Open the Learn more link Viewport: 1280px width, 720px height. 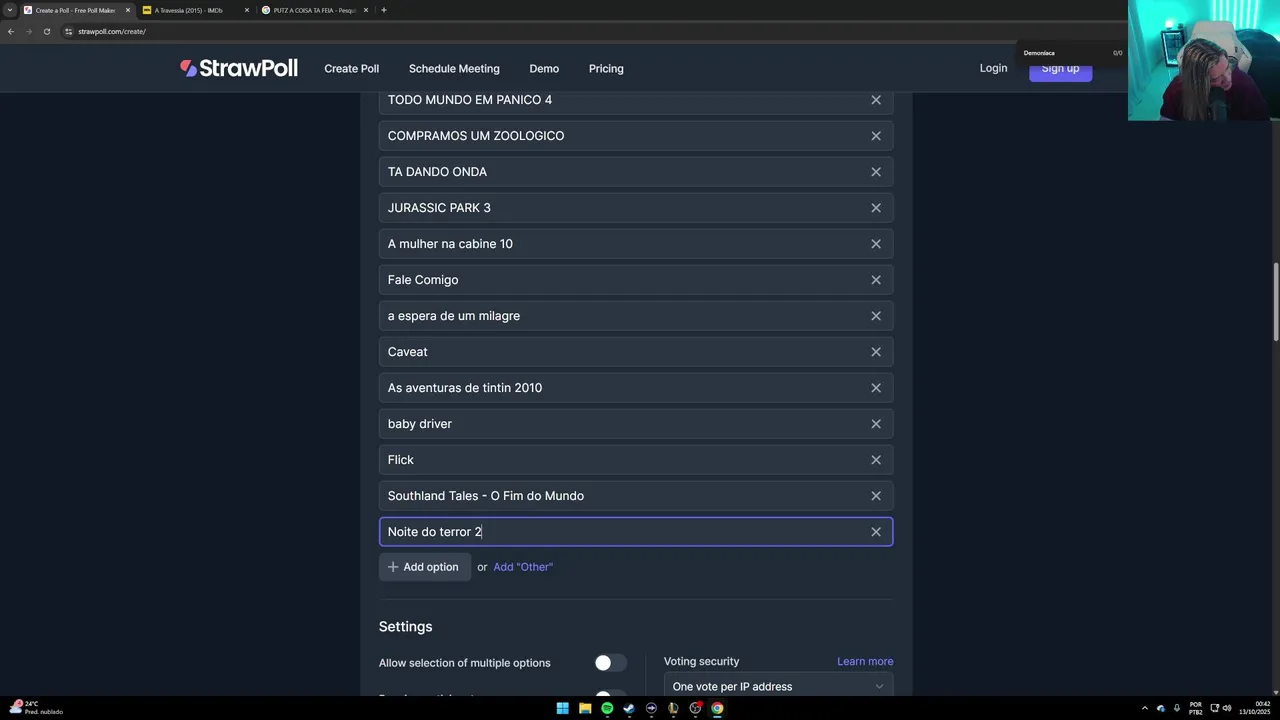point(865,661)
